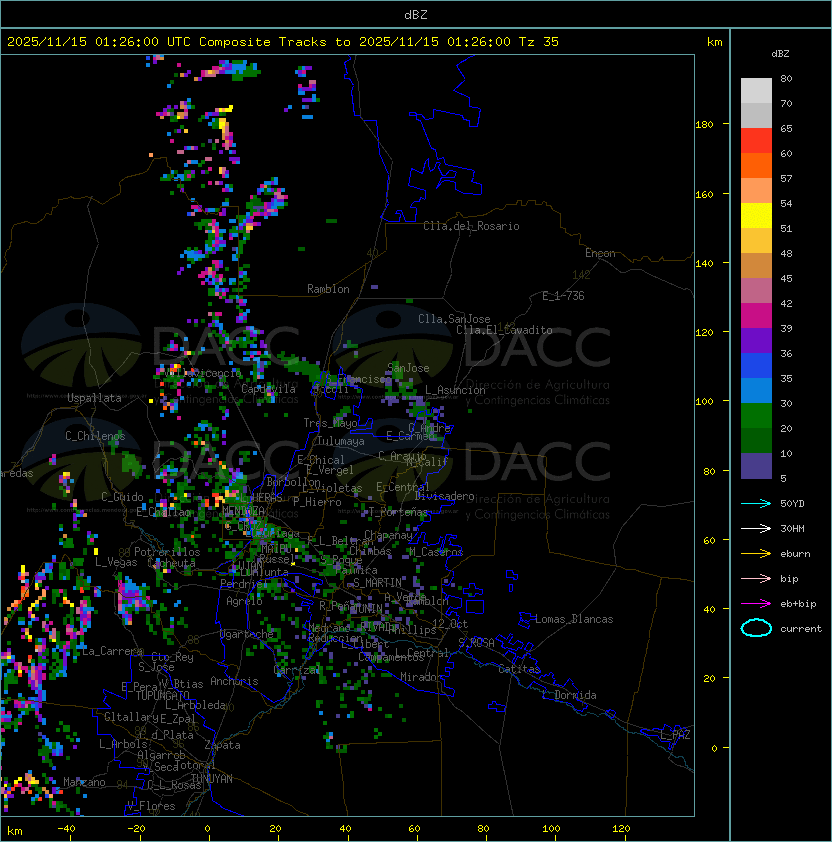Select the bright green swatch in dBZ legend
Screen dimensions: 832x842
pos(756,416)
